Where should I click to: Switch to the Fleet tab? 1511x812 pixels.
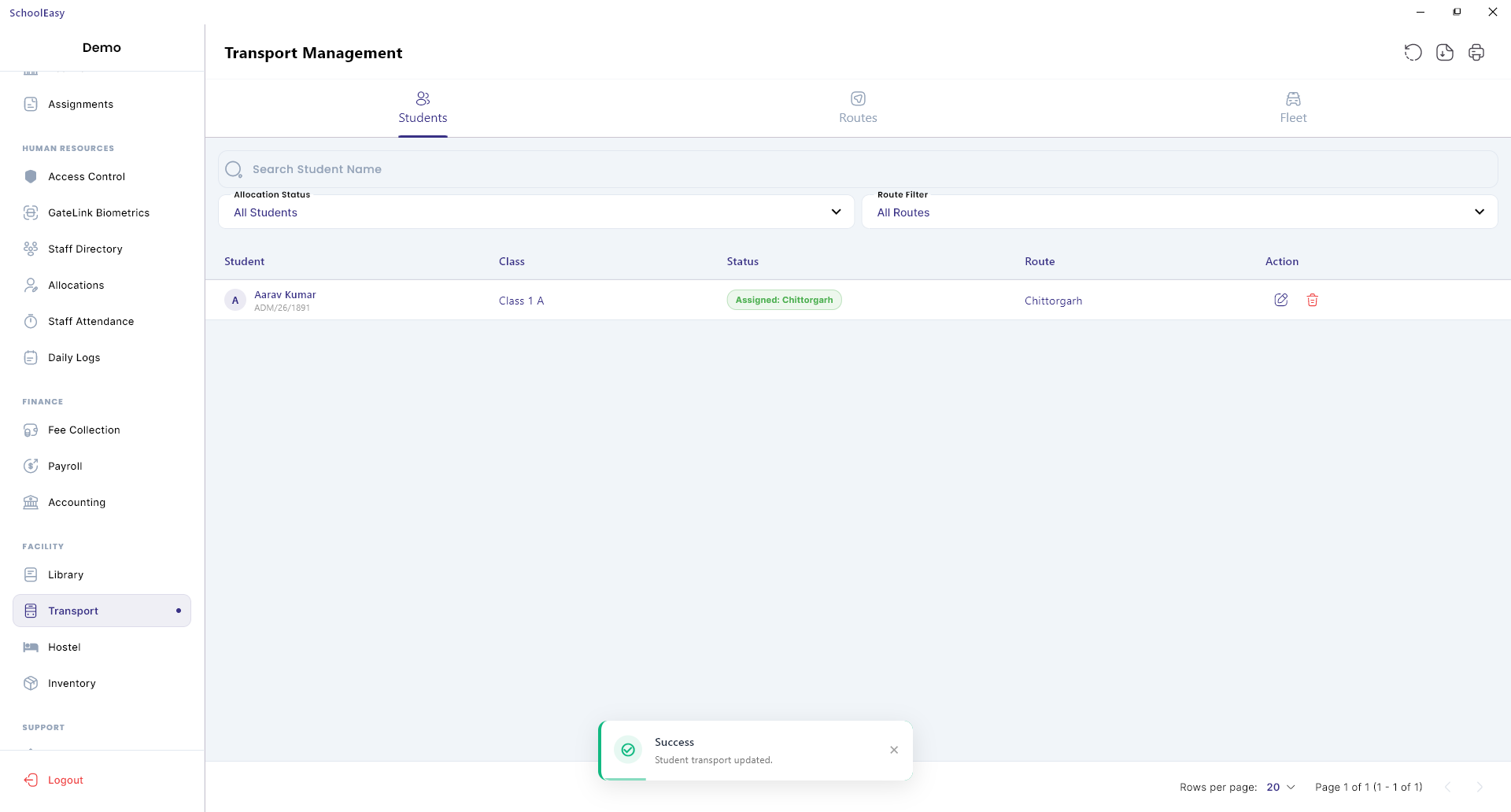coord(1293,109)
